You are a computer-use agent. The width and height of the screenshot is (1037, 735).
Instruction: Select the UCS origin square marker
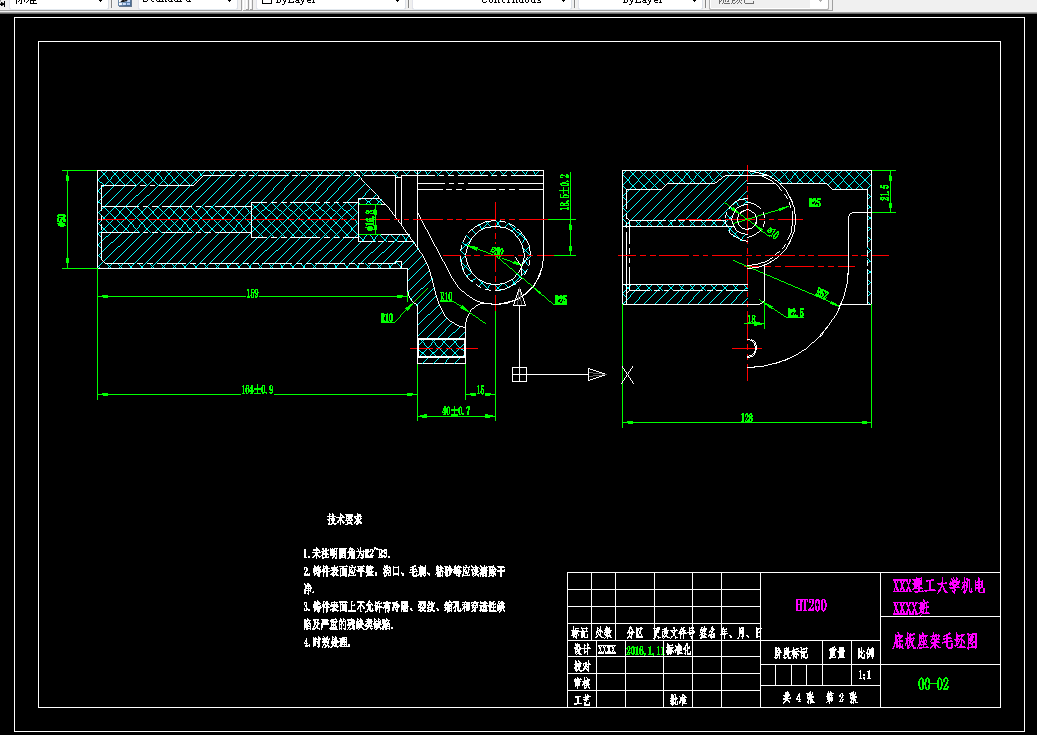coord(520,374)
